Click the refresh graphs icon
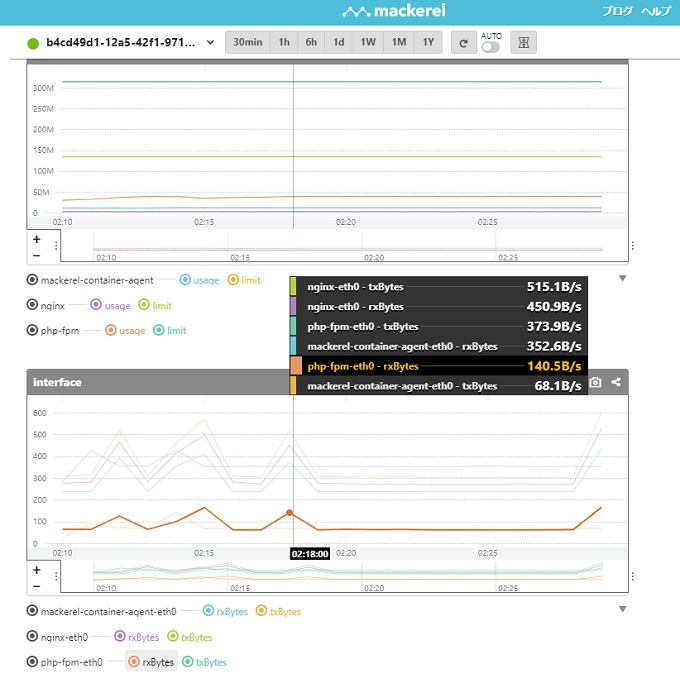The height and width of the screenshot is (683, 680). (463, 43)
